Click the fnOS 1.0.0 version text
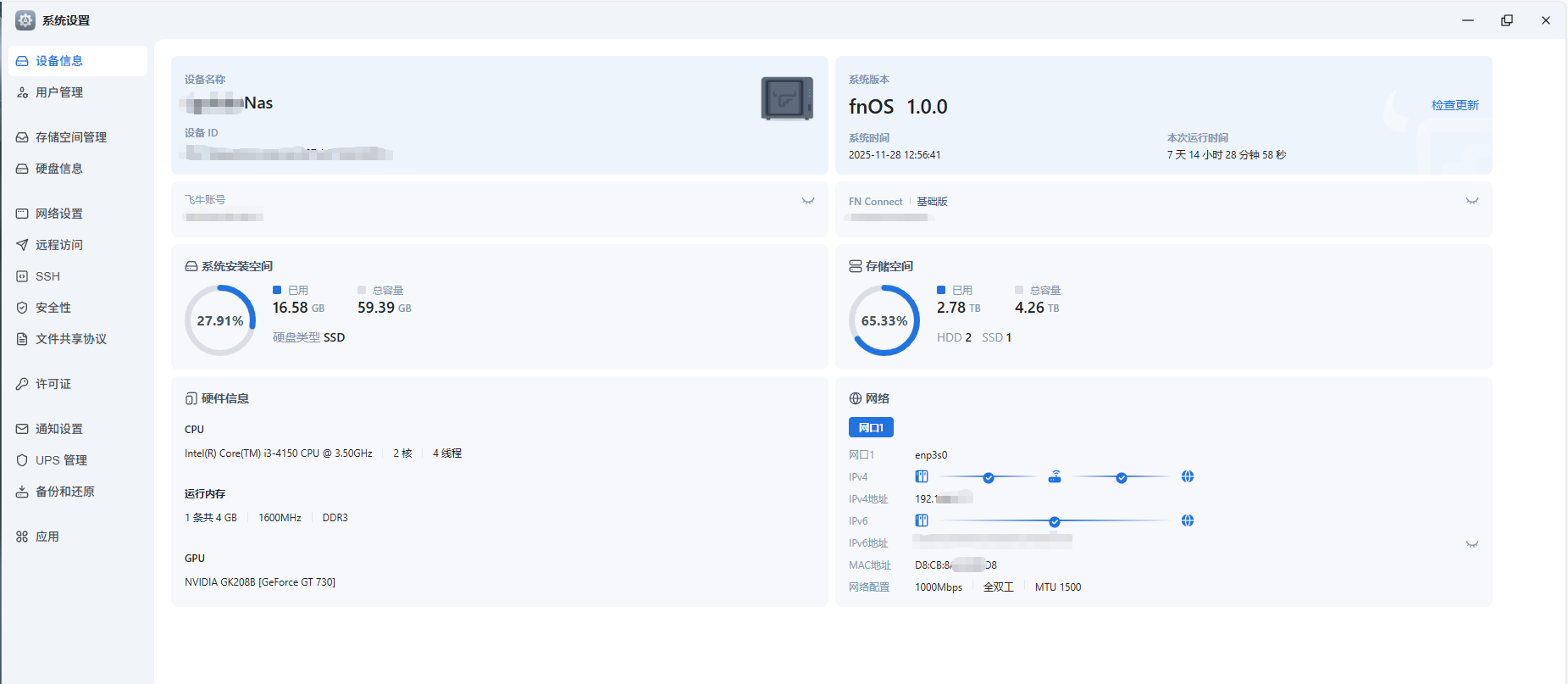The image size is (1568, 684). point(898,107)
